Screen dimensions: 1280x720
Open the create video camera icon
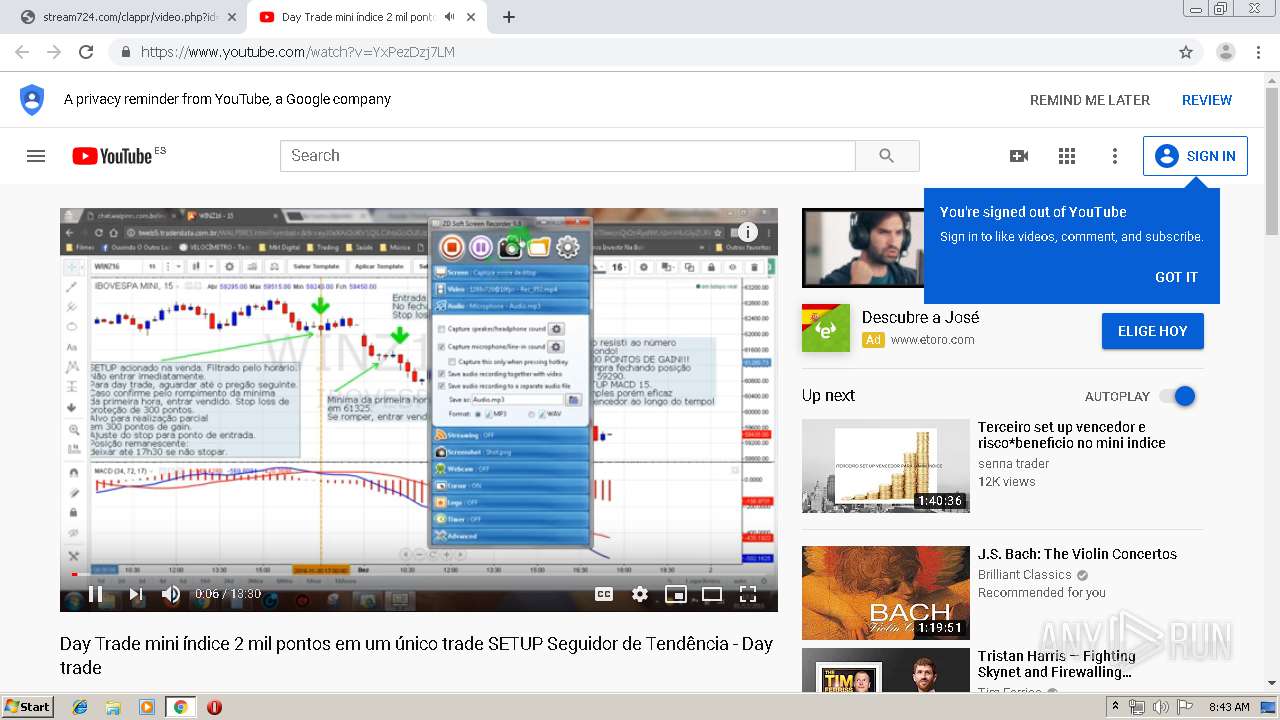(x=1019, y=156)
